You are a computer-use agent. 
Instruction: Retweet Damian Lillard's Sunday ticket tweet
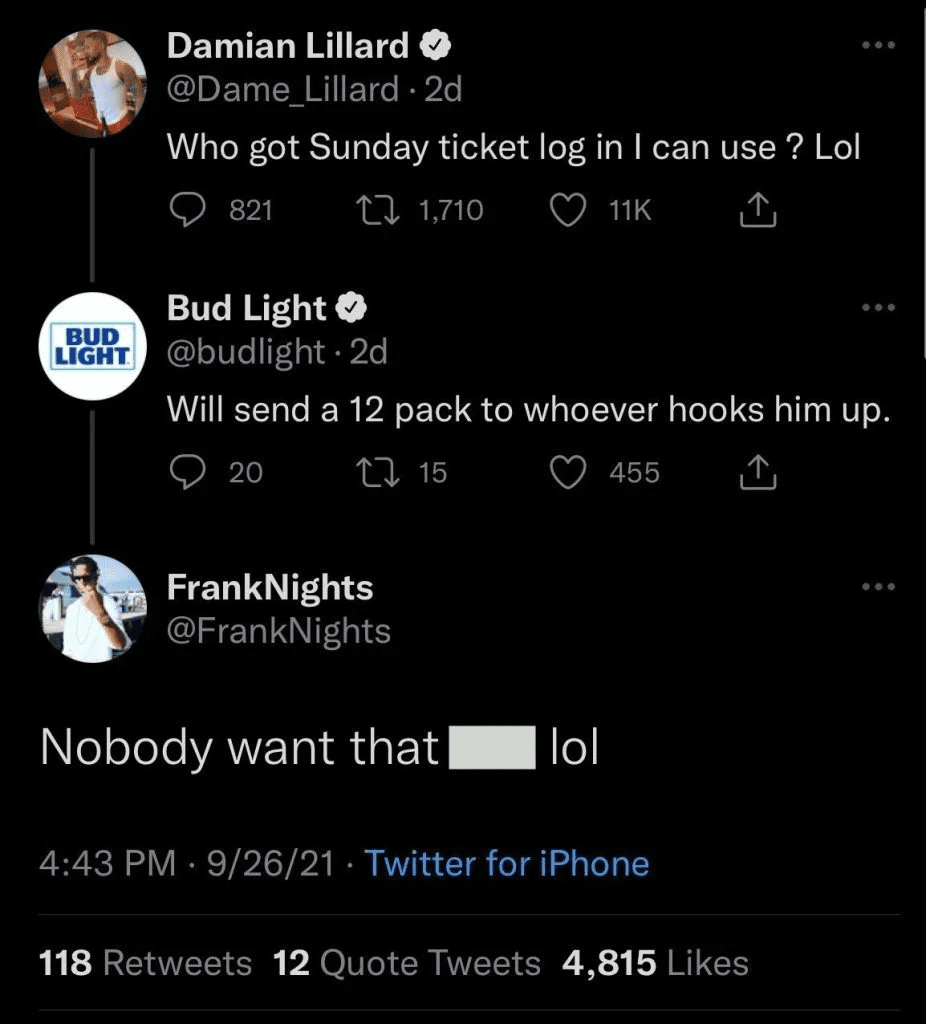click(377, 210)
